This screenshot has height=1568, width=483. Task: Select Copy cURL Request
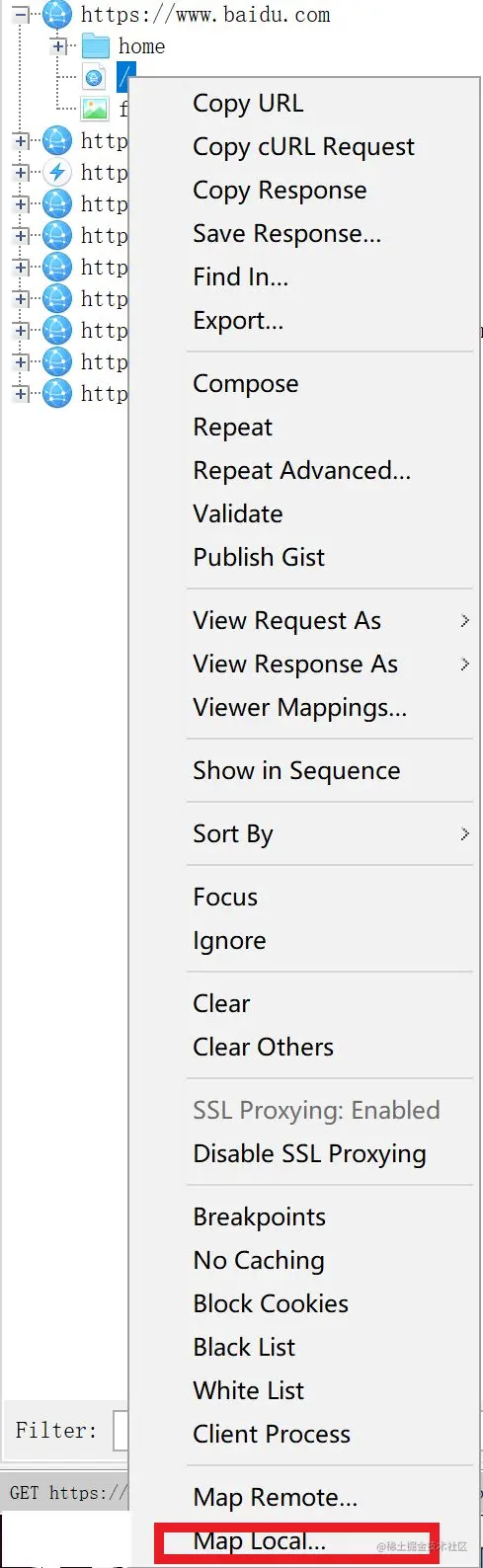click(303, 146)
